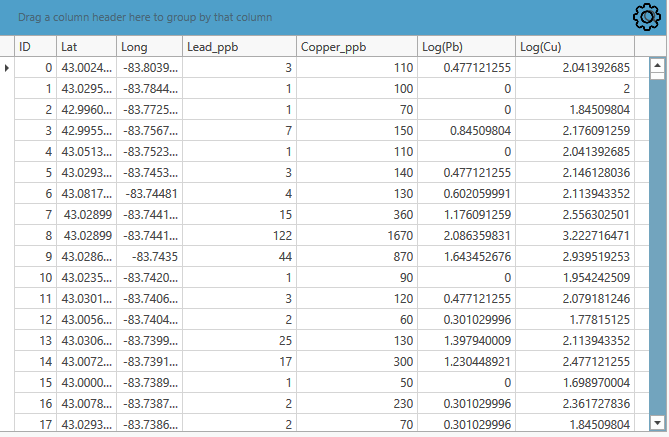Click the current-row indicator arrow beside ID 0

click(7, 68)
